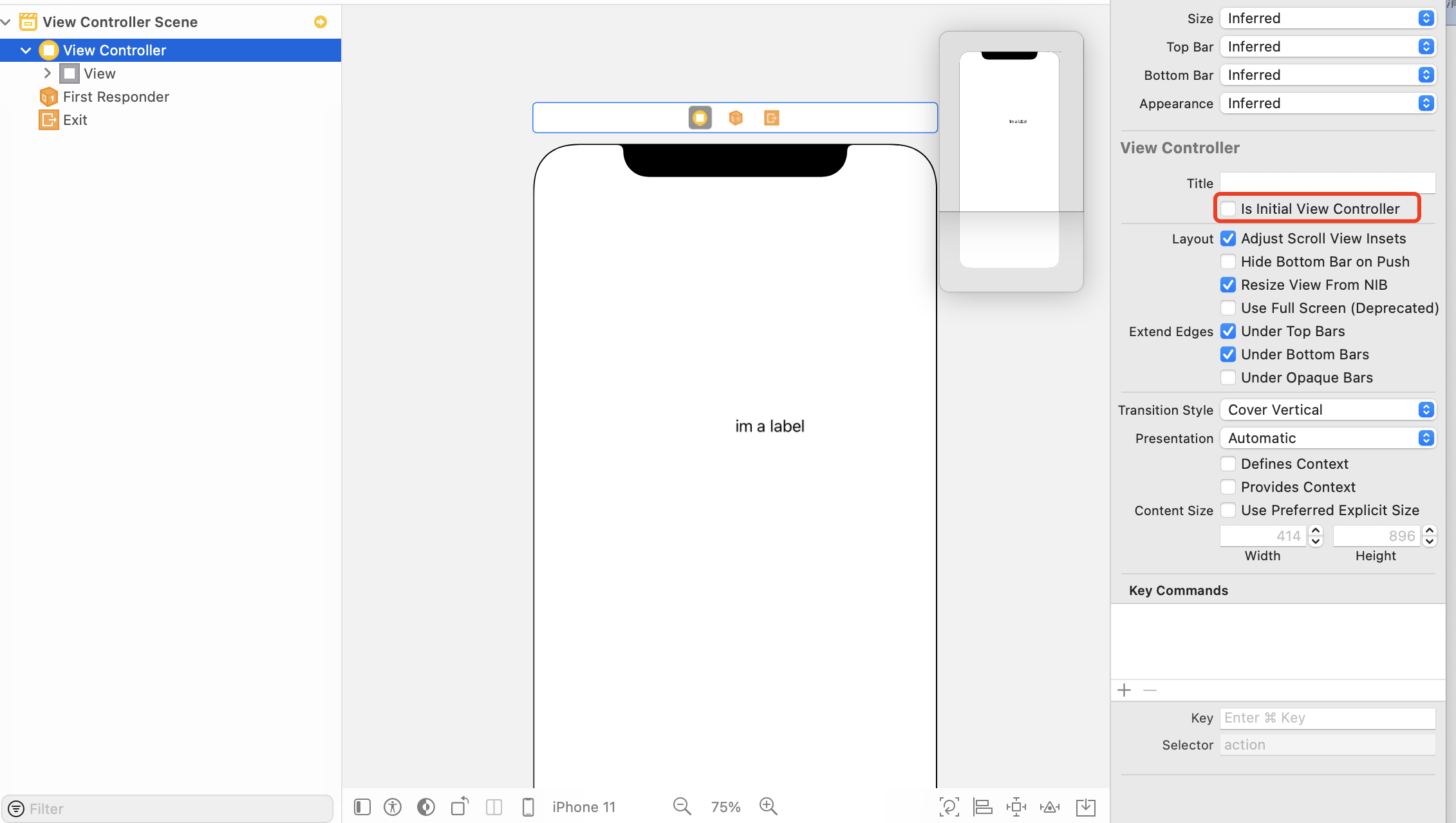Open the Presentation dropdown
Image resolution: width=1456 pixels, height=823 pixels.
coord(1328,438)
